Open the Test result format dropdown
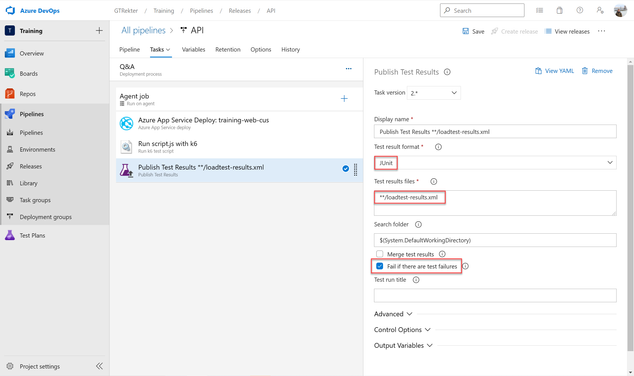 [495, 163]
